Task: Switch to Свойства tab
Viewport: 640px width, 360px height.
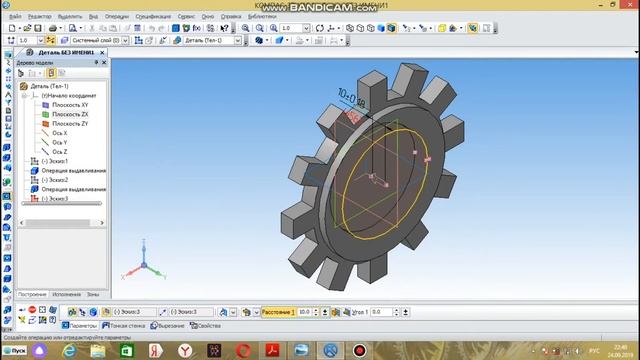Action: (x=206, y=326)
